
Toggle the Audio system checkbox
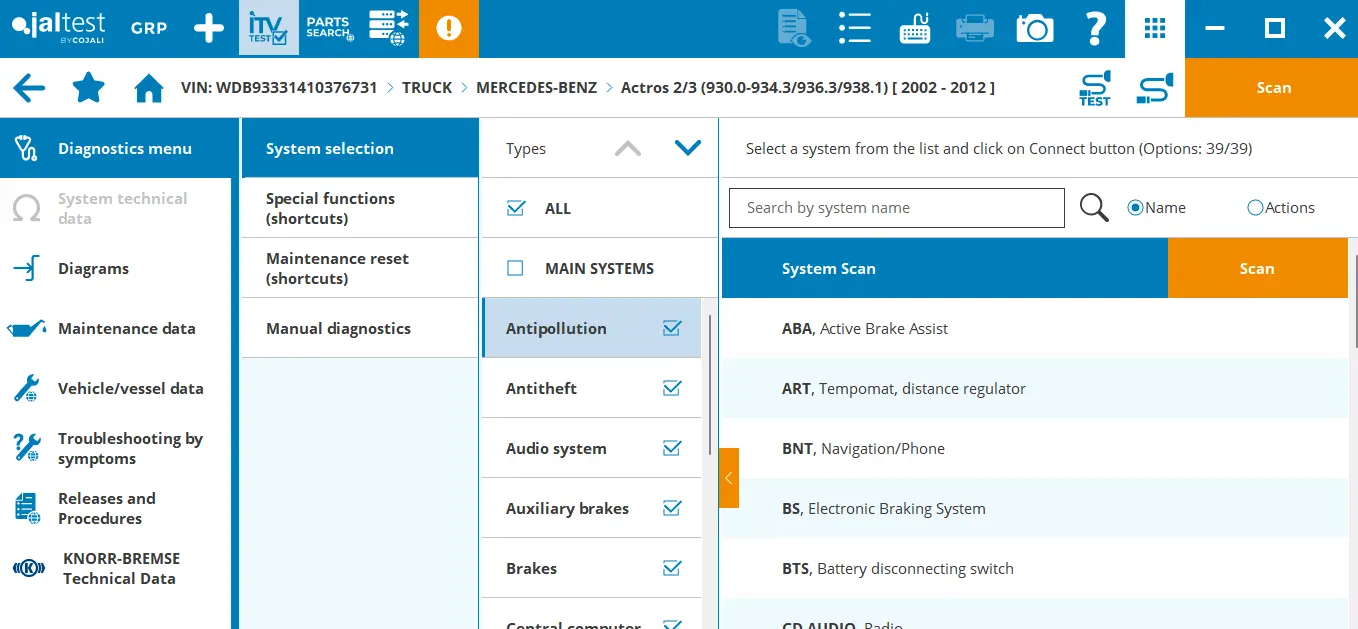672,448
